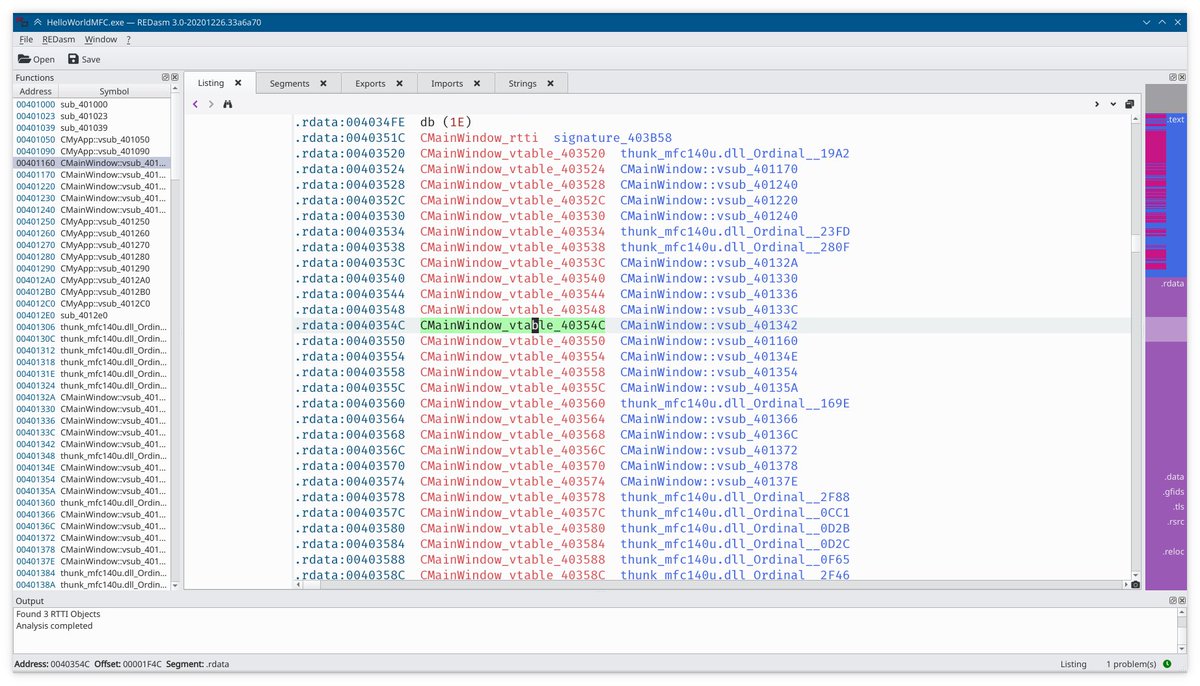Close the segment map panel
1200x686 pixels.
1182,77
